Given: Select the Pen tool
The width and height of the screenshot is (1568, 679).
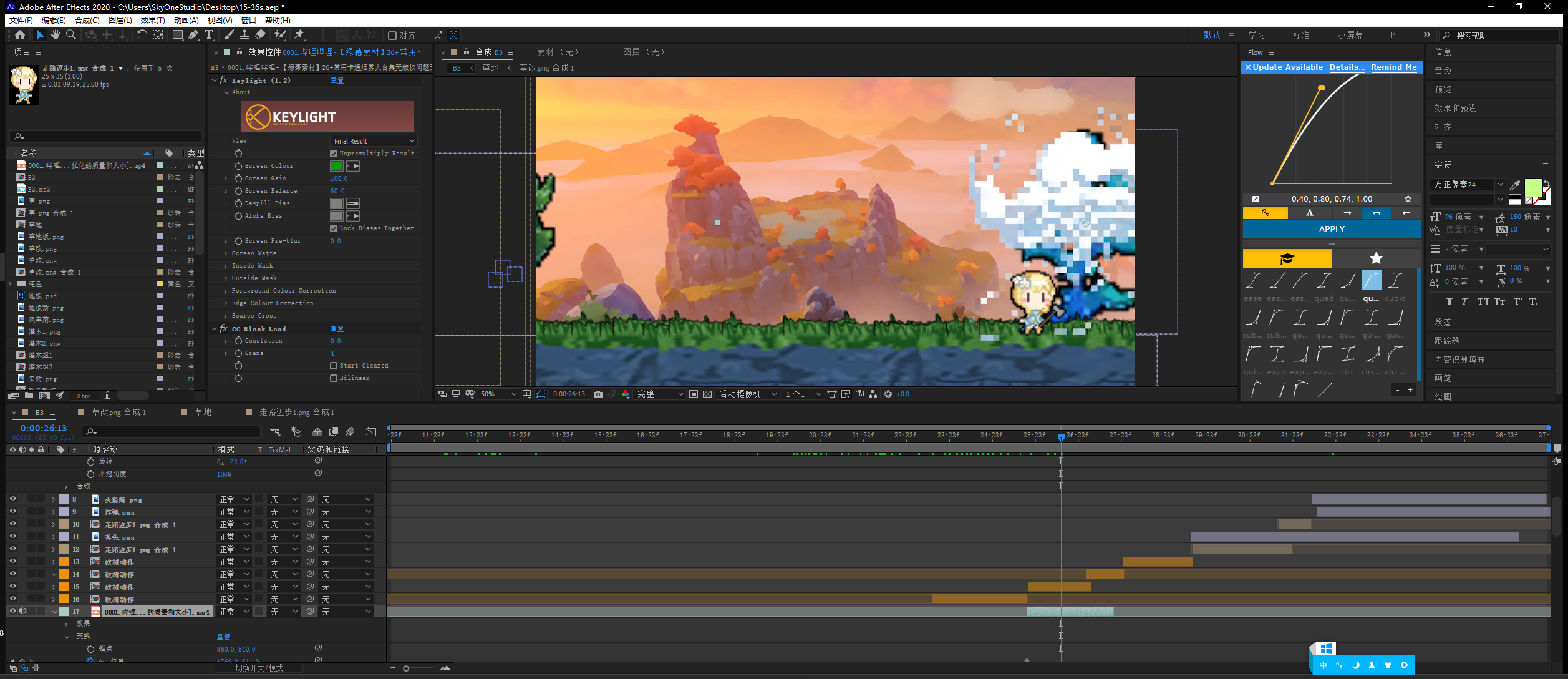Looking at the screenshot, I should pyautogui.click(x=193, y=35).
